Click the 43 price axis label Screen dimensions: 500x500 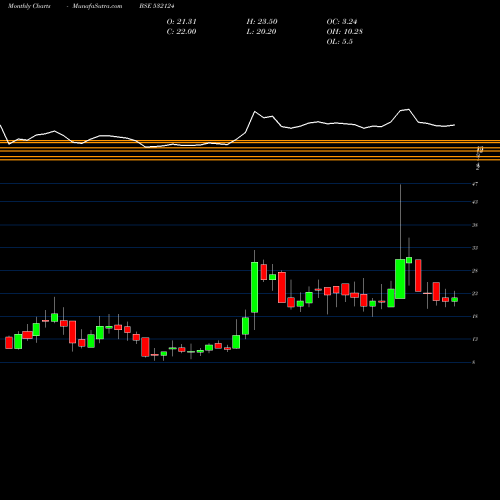(475, 202)
